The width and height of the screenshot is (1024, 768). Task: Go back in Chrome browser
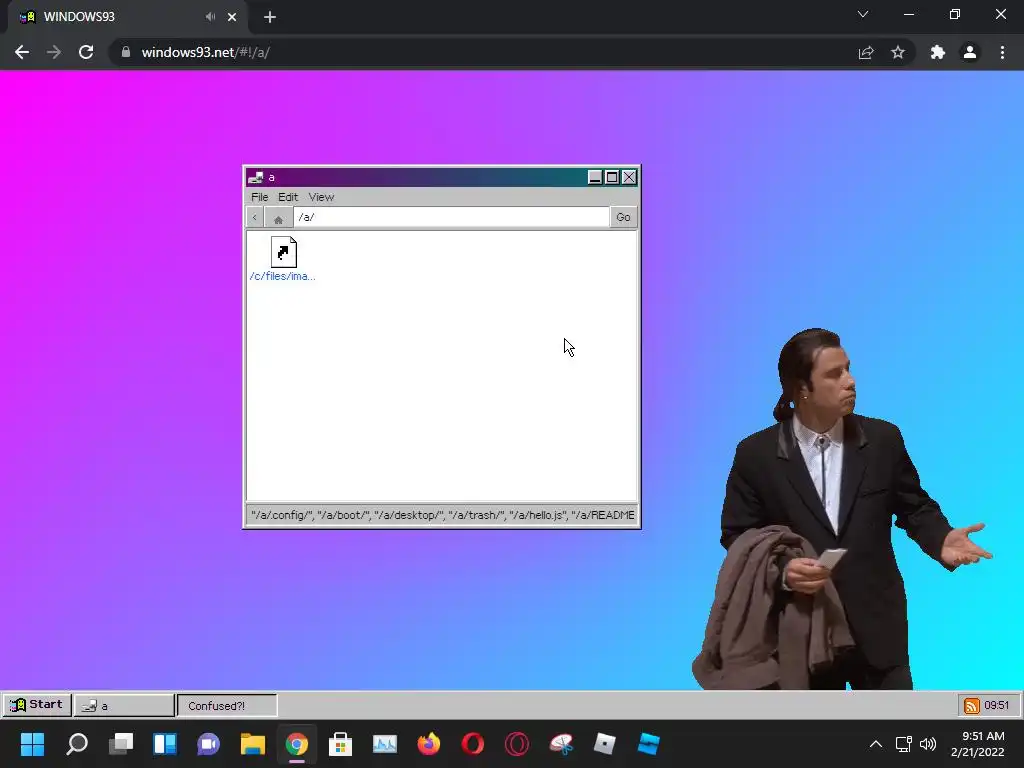tap(22, 52)
